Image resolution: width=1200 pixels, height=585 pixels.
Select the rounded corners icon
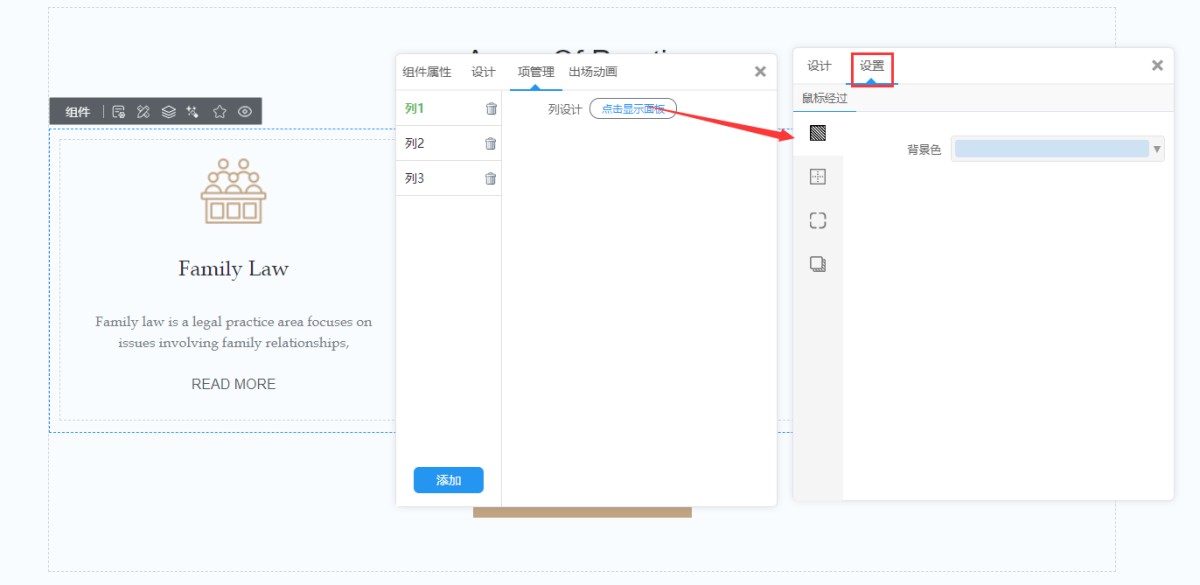click(x=818, y=221)
